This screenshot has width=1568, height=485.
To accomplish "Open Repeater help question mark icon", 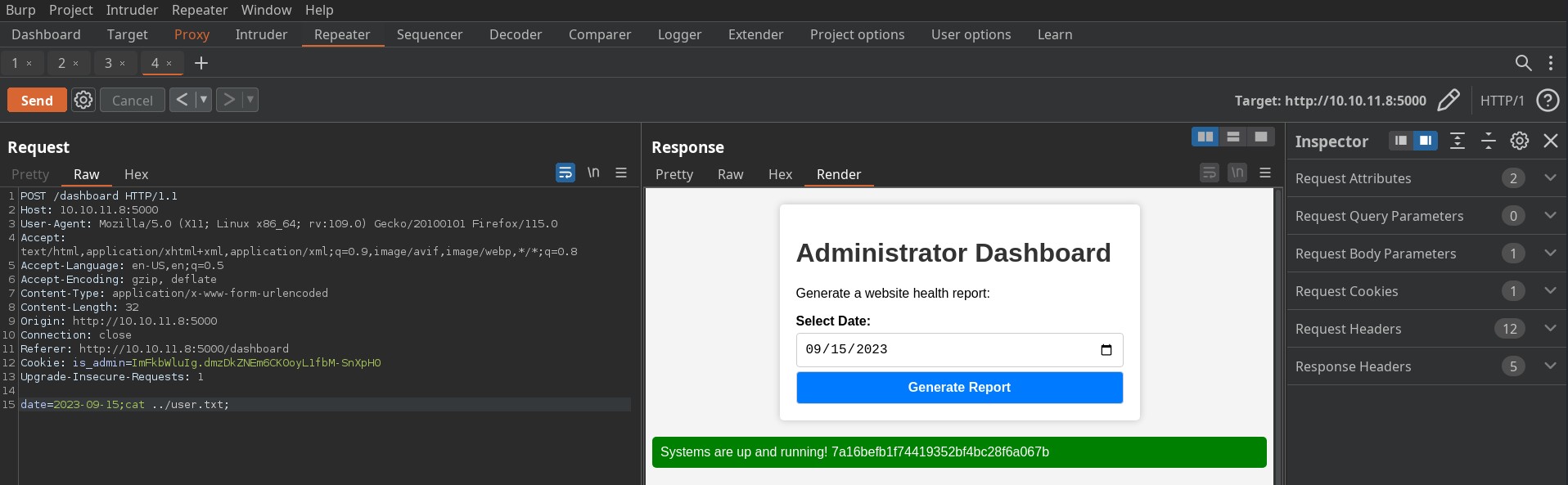I will (x=1548, y=100).
